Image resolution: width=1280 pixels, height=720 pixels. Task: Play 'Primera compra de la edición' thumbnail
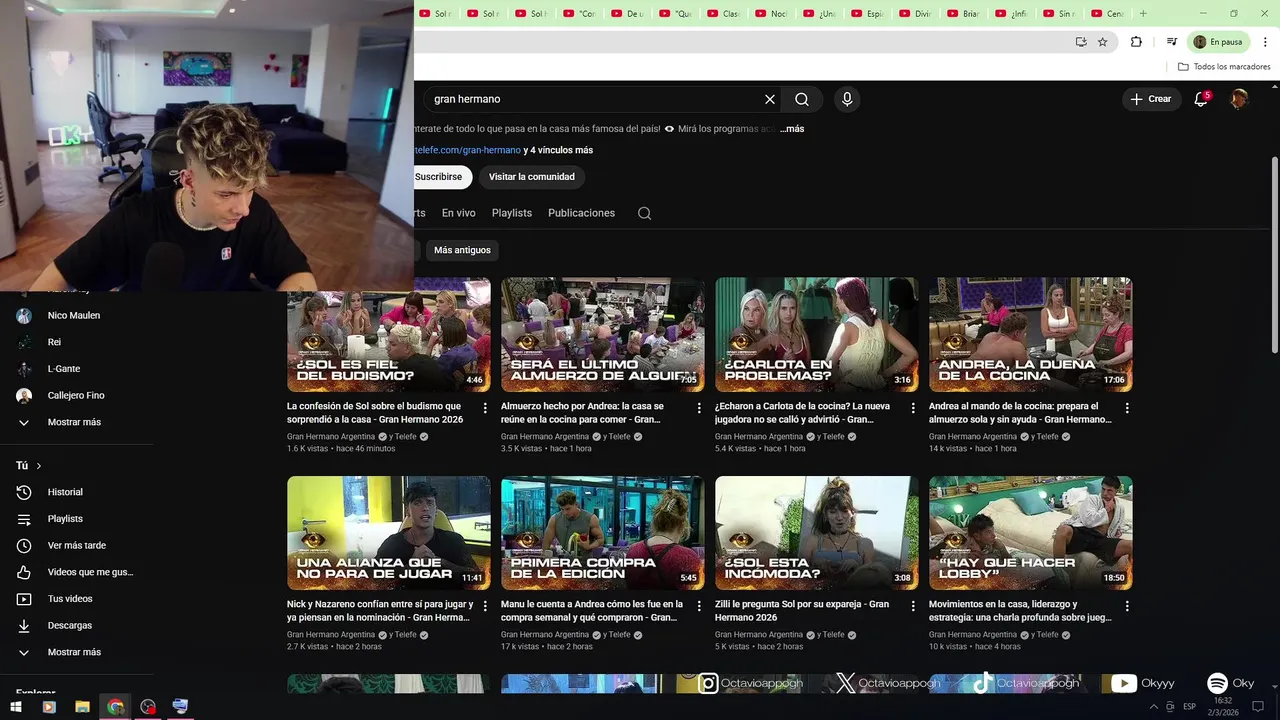point(602,533)
